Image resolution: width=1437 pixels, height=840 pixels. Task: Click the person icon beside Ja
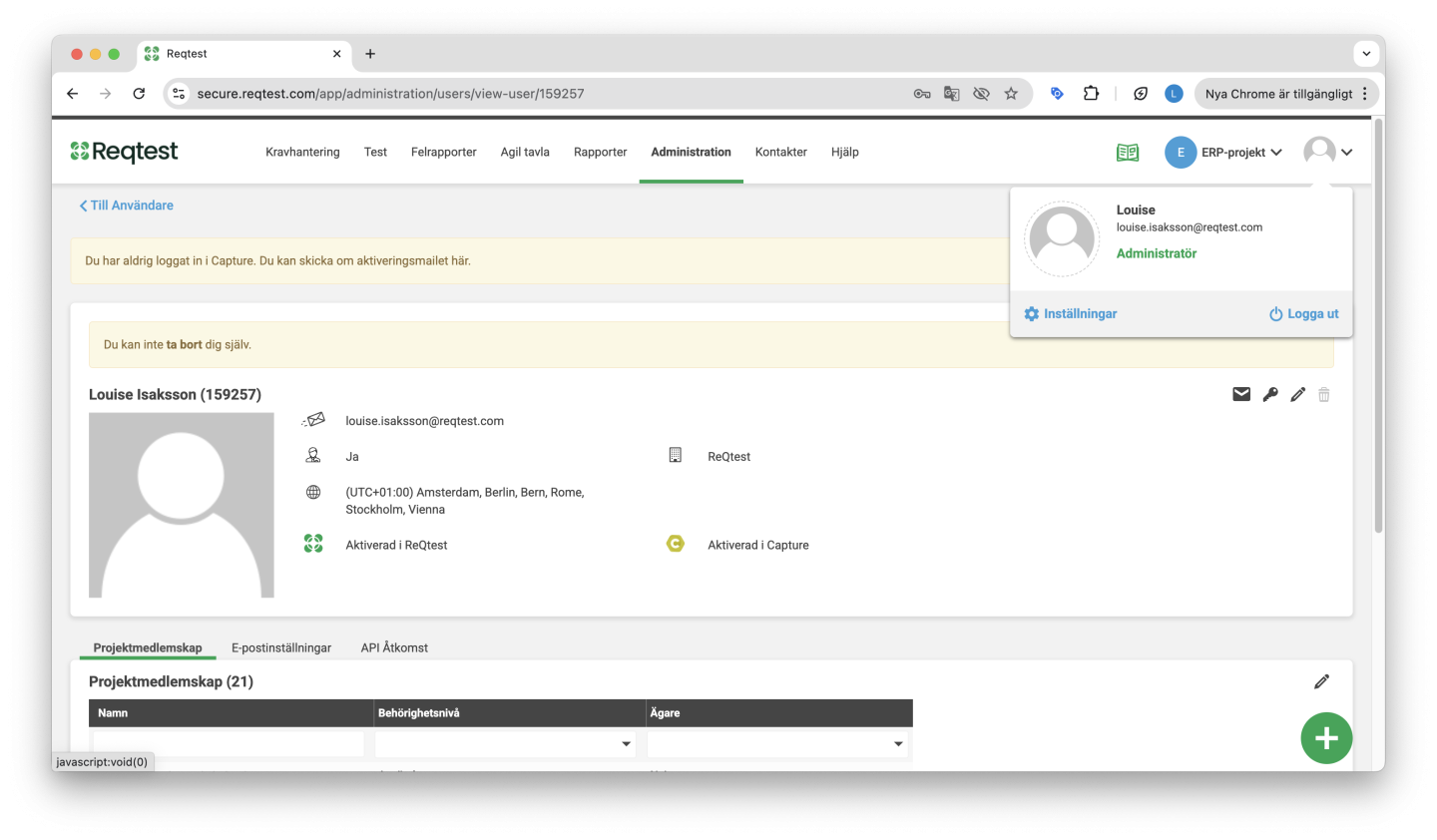coord(313,455)
